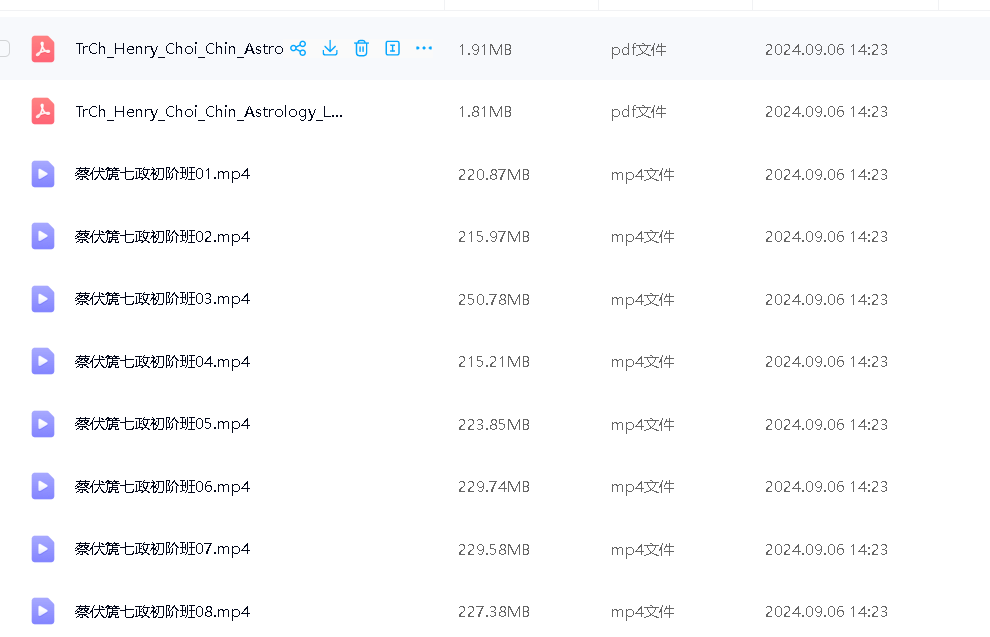
Task: Click the video icon for 蔡伏箎七政初阶班01.mp4
Action: click(42, 174)
